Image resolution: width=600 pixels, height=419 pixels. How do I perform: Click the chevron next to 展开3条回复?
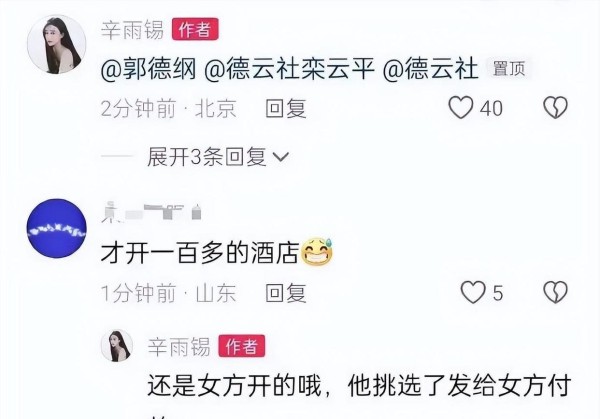[x=281, y=157]
